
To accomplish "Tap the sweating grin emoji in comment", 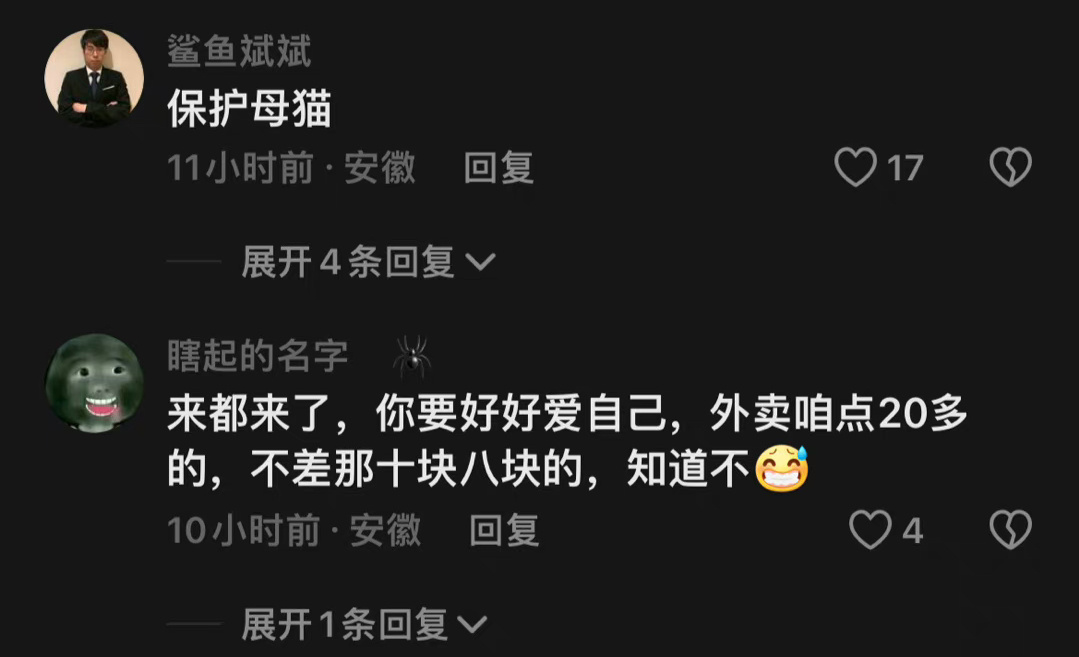I will click(x=782, y=468).
